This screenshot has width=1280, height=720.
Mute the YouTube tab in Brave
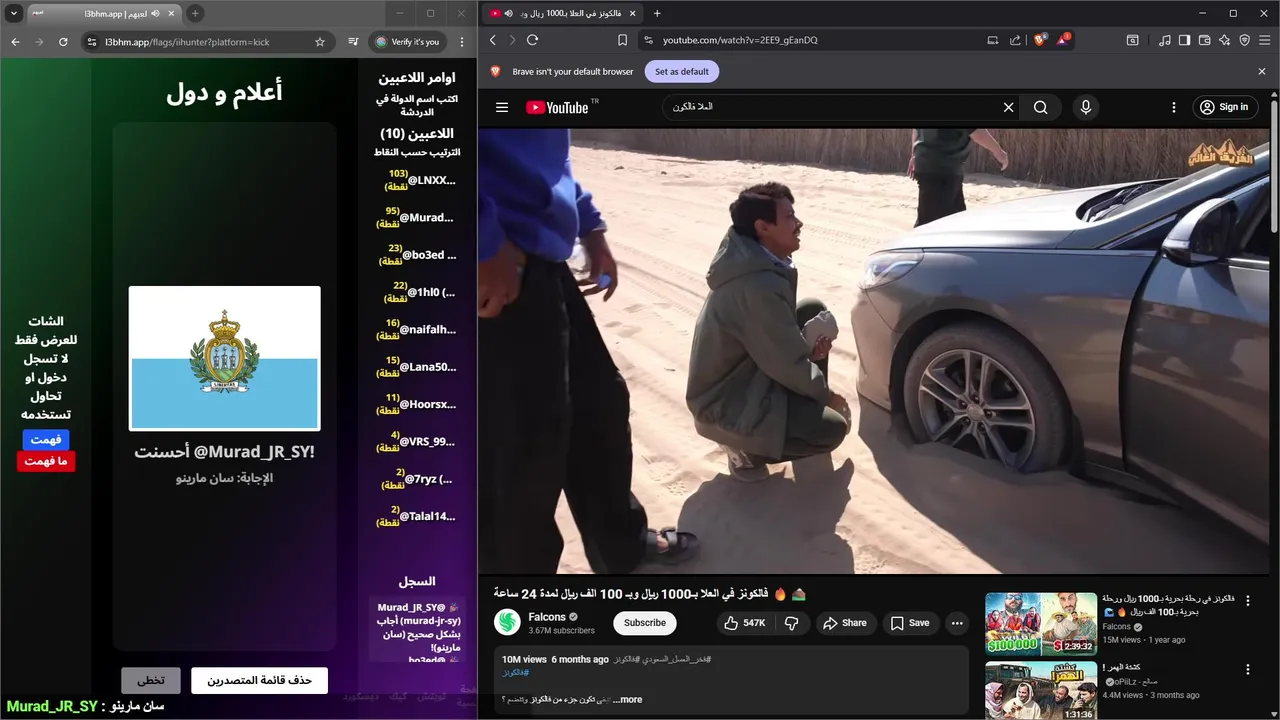508,13
